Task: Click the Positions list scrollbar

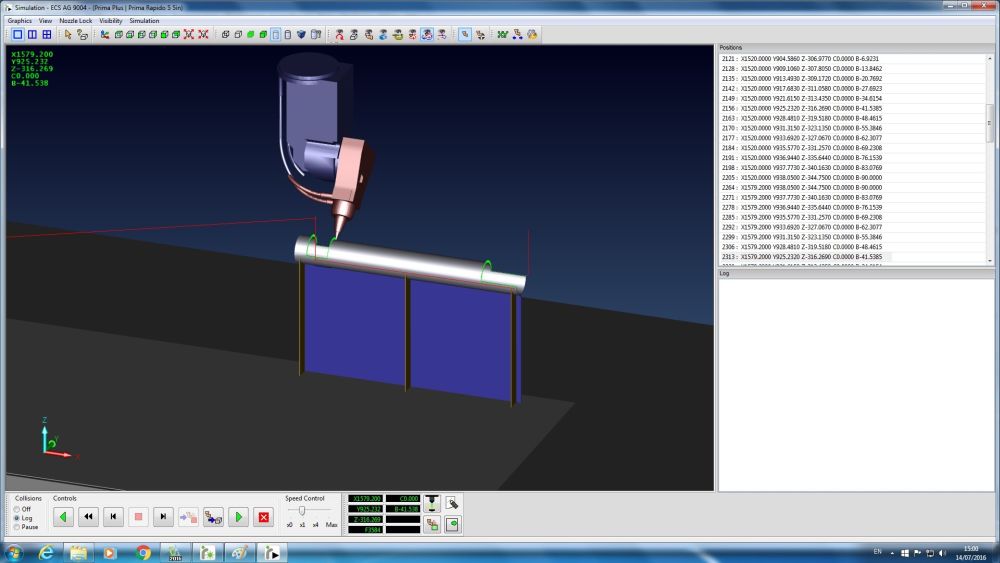Action: point(990,124)
